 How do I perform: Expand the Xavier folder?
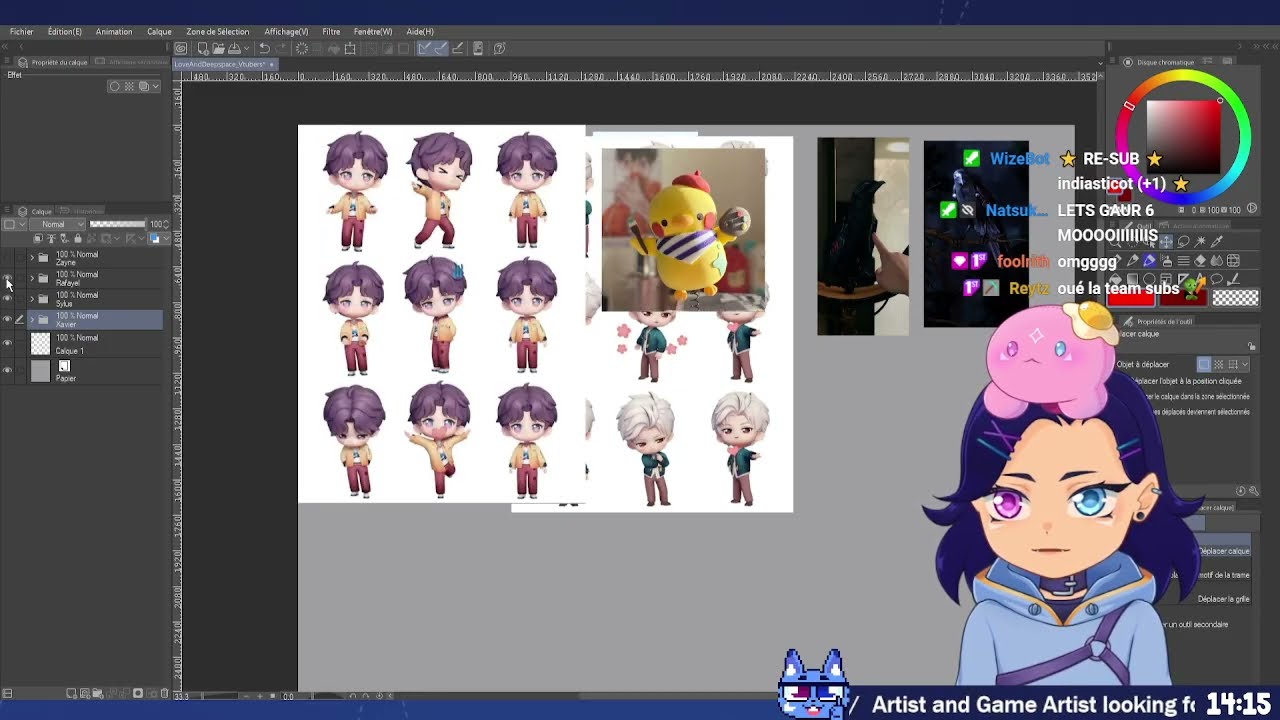(31, 320)
